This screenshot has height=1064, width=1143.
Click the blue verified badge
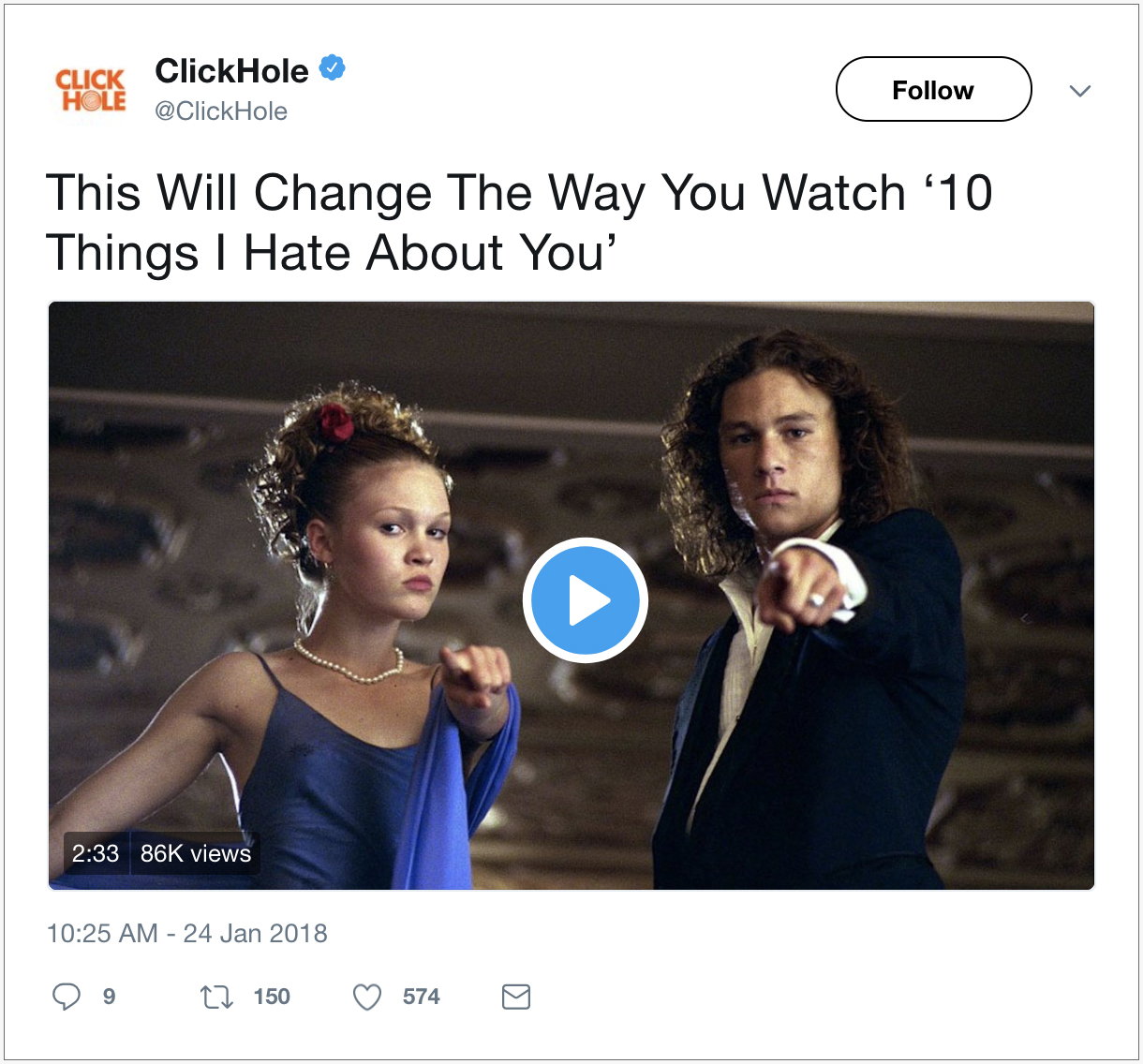click(333, 68)
